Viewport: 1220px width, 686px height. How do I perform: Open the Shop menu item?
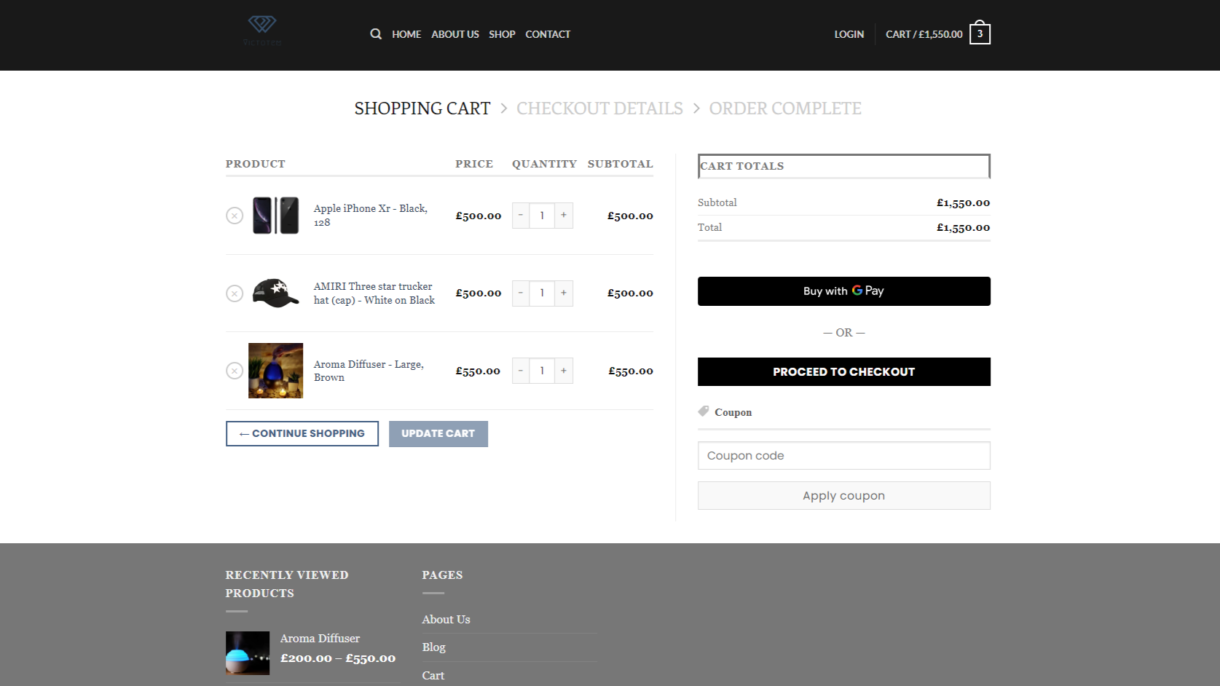point(502,34)
